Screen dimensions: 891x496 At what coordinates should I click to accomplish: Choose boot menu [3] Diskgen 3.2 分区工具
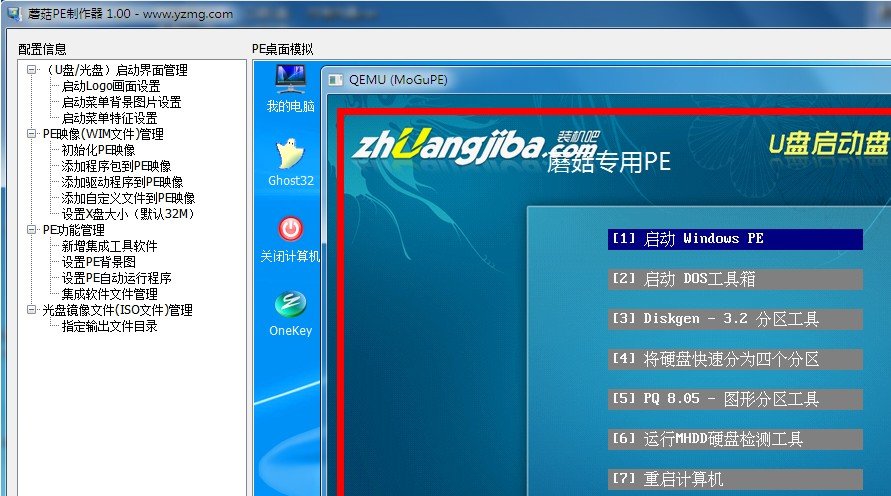pos(735,319)
